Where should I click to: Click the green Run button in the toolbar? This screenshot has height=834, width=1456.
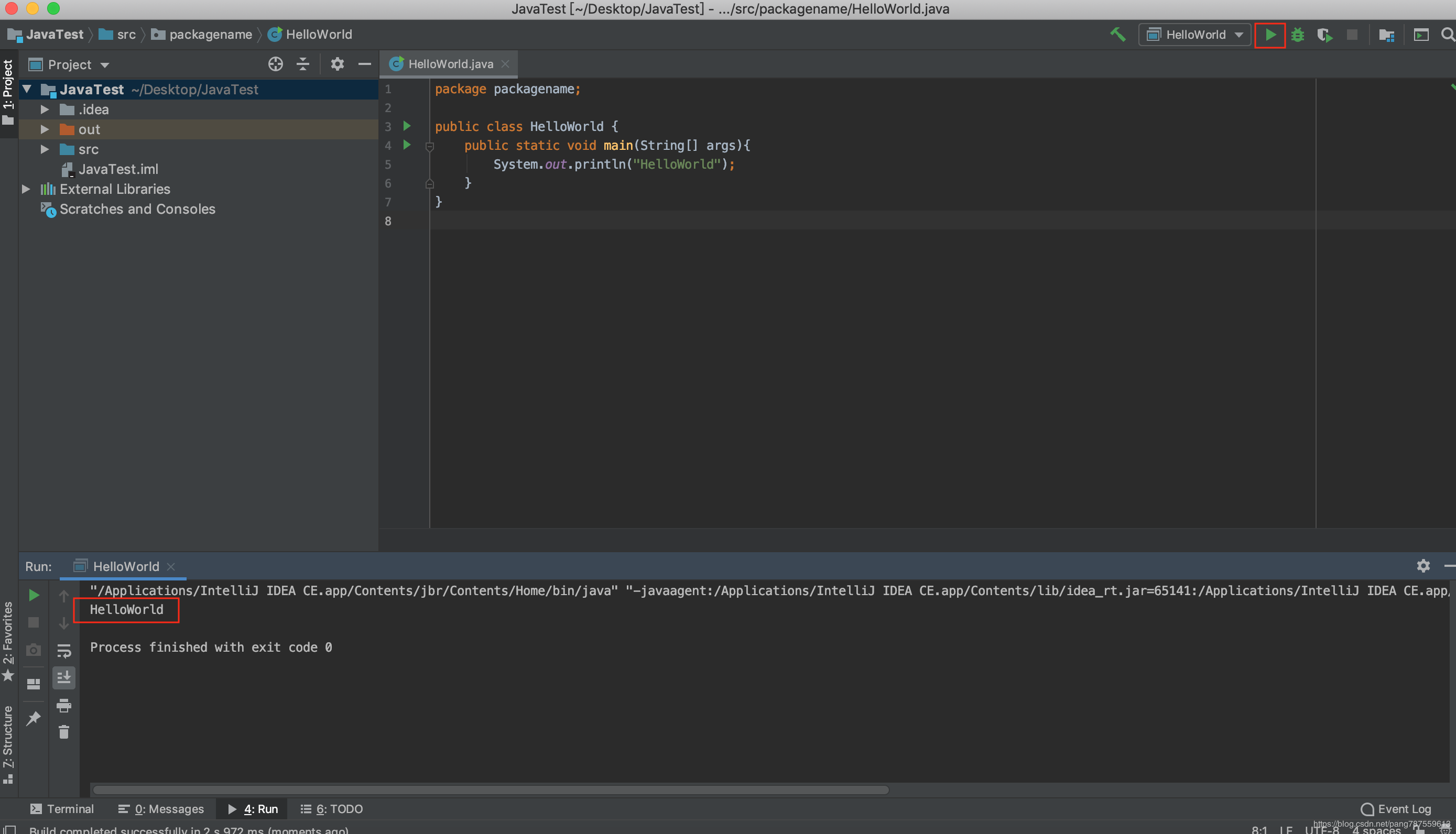(x=1270, y=35)
